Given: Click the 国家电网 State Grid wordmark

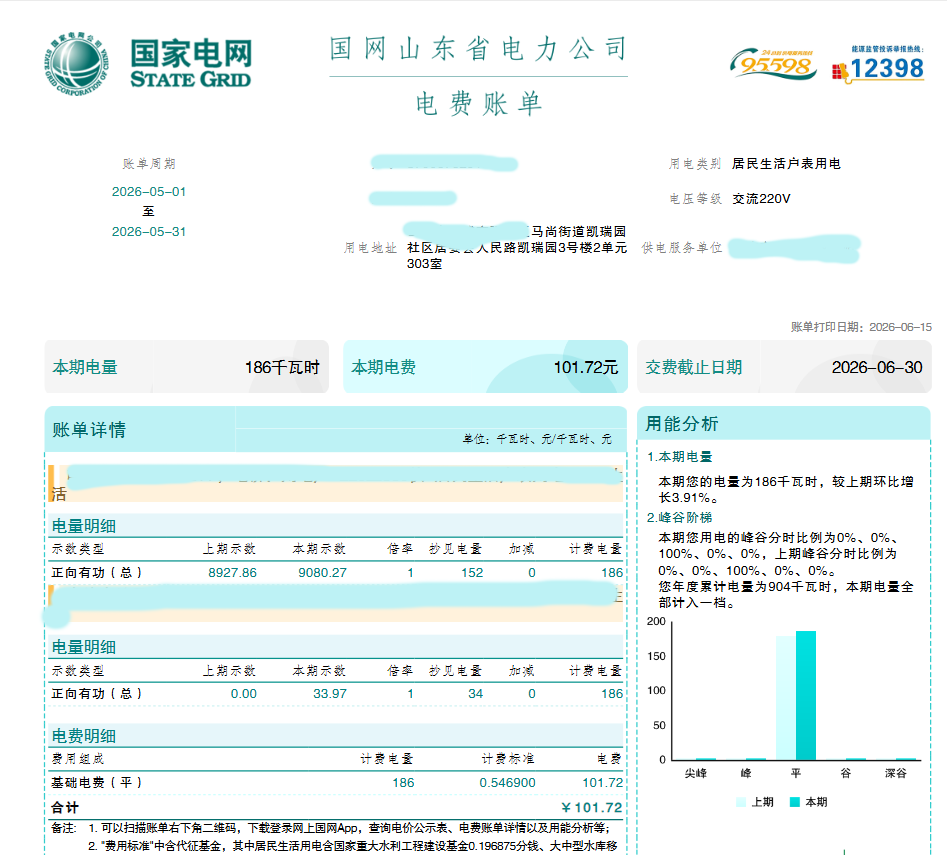Looking at the screenshot, I should coord(191,63).
